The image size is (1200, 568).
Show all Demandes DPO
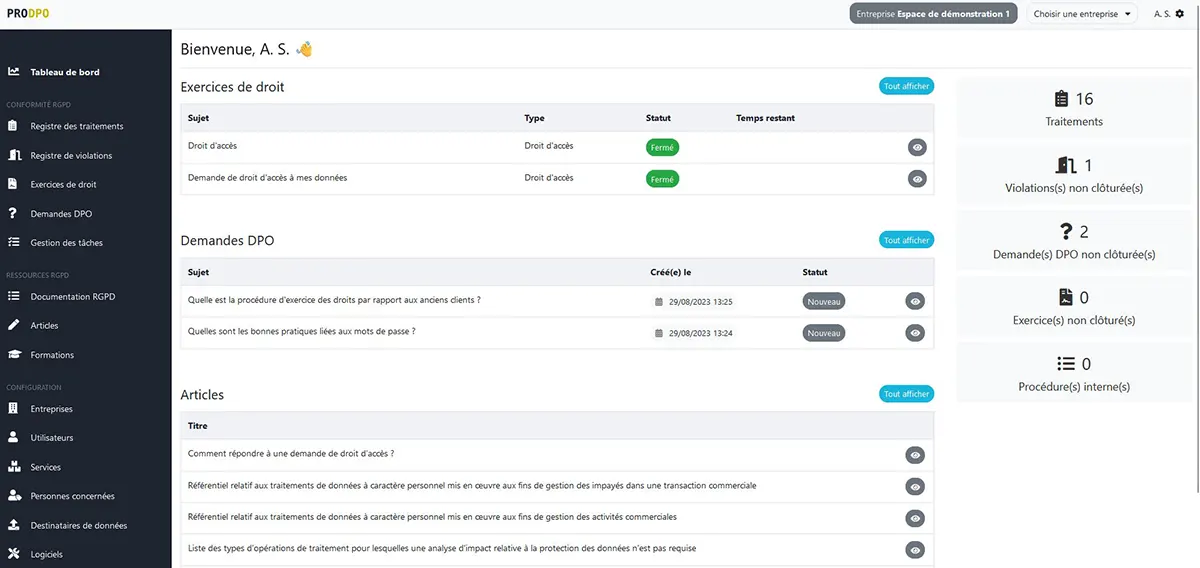(906, 240)
